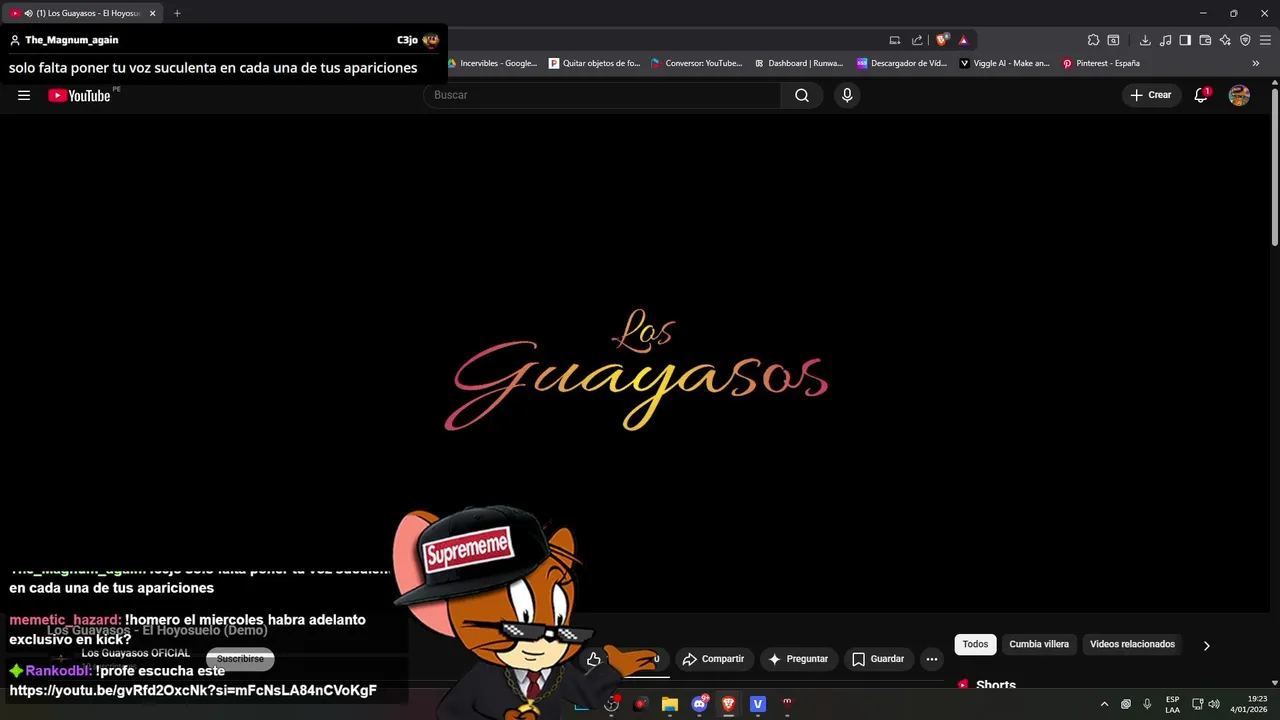Open a new browser tab with plus
The height and width of the screenshot is (720, 1280).
click(x=177, y=13)
